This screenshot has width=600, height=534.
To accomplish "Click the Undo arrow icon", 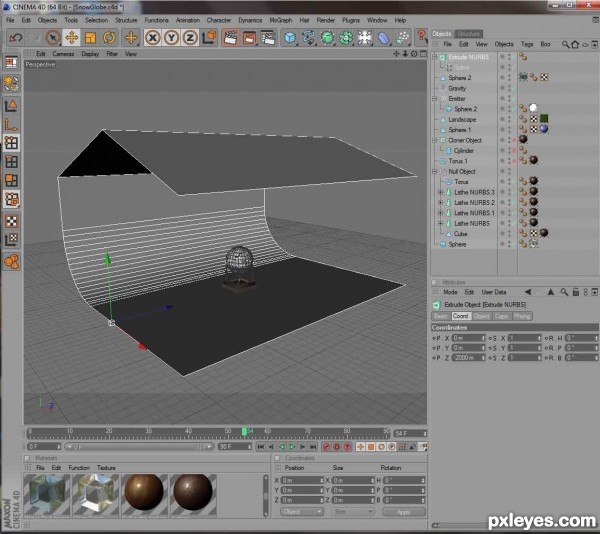I will (16, 37).
